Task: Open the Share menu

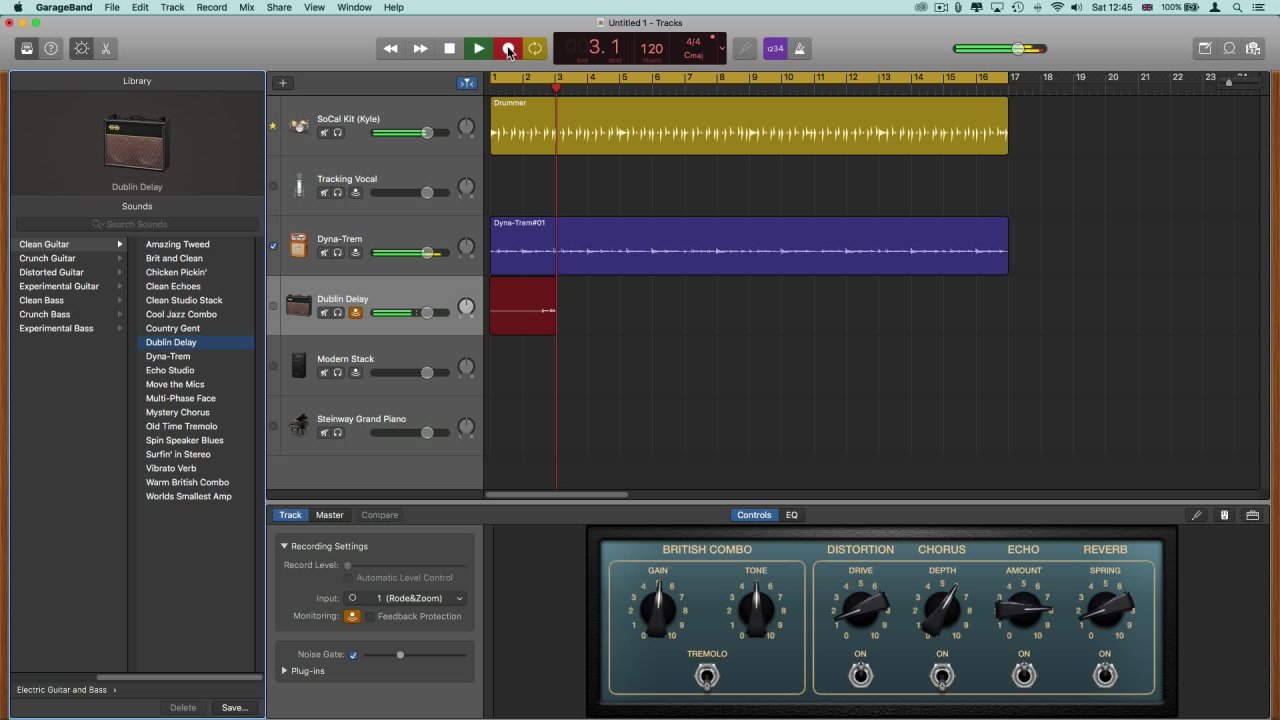Action: 279,7
